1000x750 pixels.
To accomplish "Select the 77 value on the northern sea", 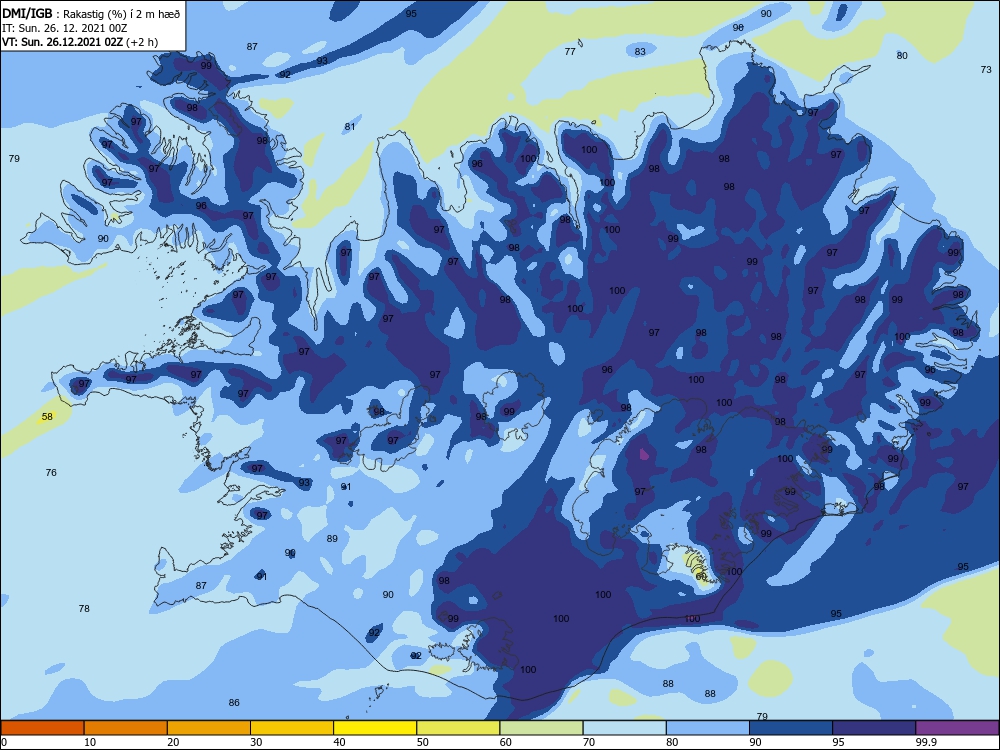I will tap(570, 52).
